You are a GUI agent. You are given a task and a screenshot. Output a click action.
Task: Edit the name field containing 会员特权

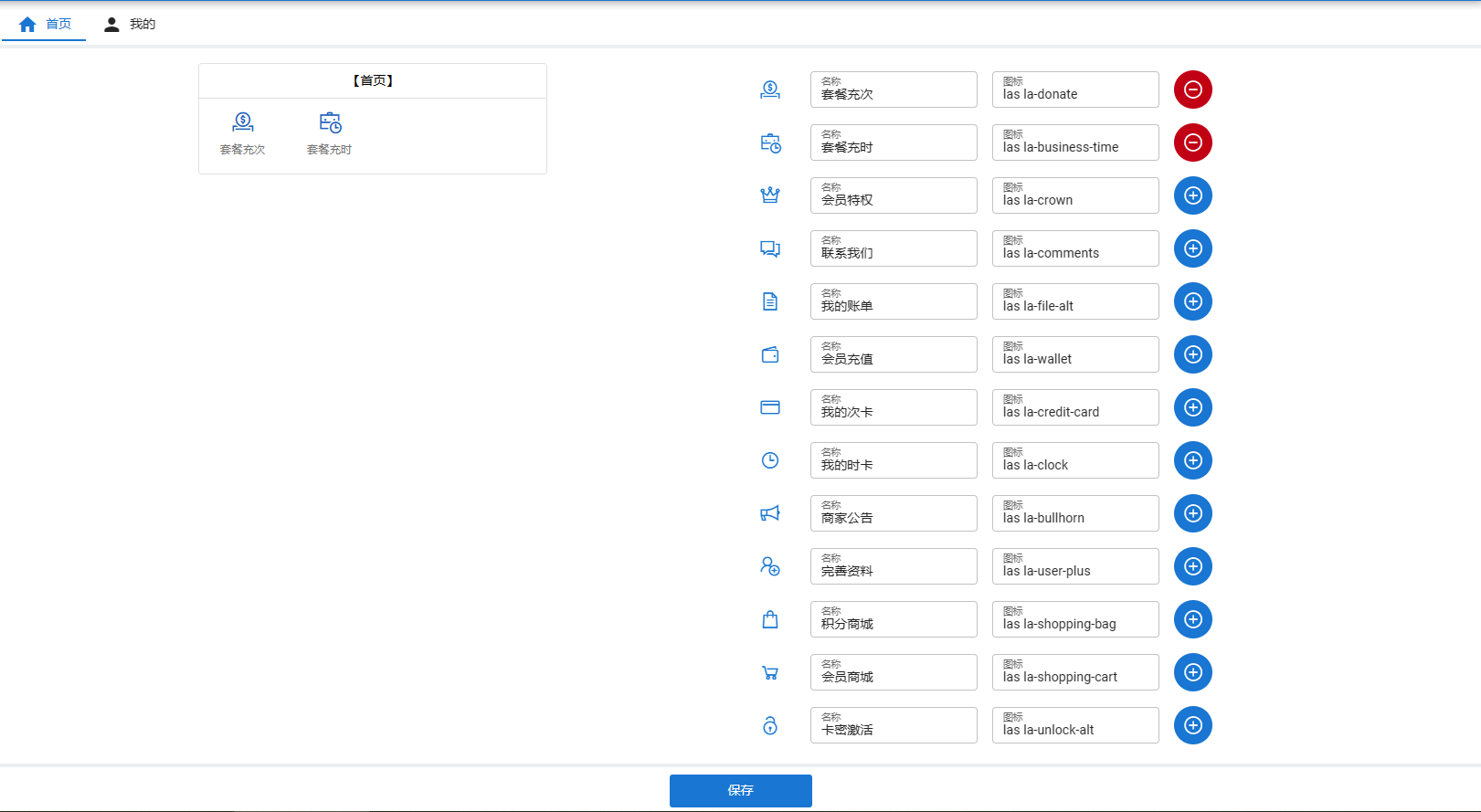(894, 195)
